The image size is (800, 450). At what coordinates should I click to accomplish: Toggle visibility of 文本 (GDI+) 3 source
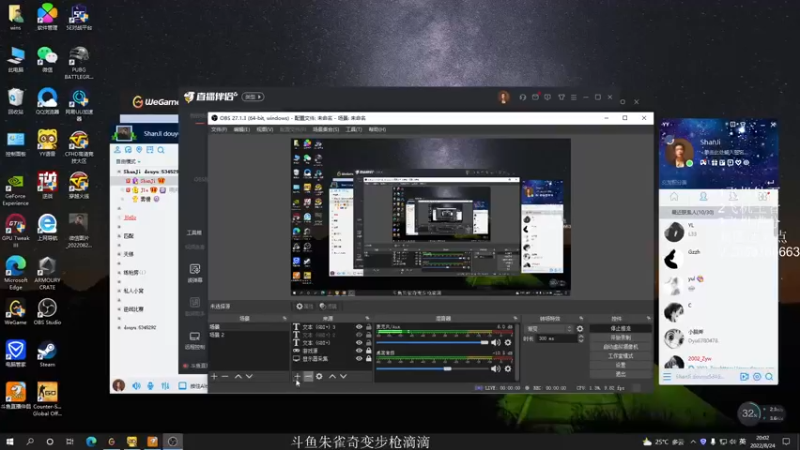click(359, 327)
